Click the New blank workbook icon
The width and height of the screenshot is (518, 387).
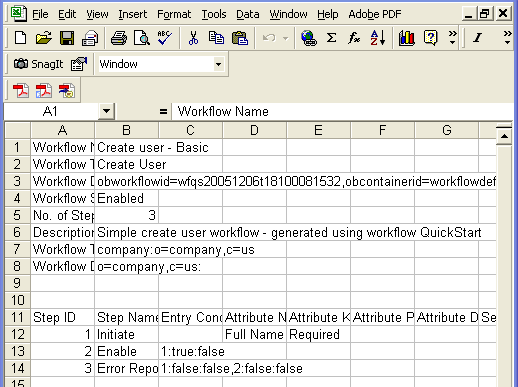pos(21,38)
